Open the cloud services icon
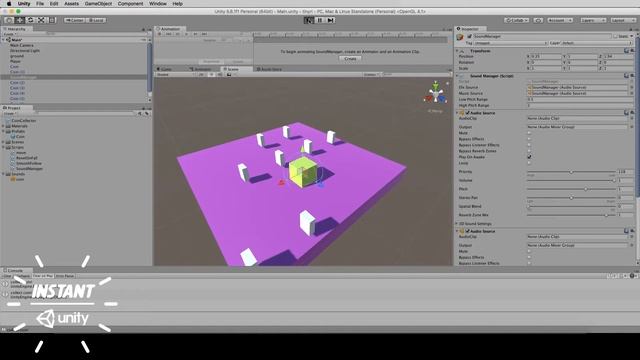The image size is (640, 360). point(538,20)
